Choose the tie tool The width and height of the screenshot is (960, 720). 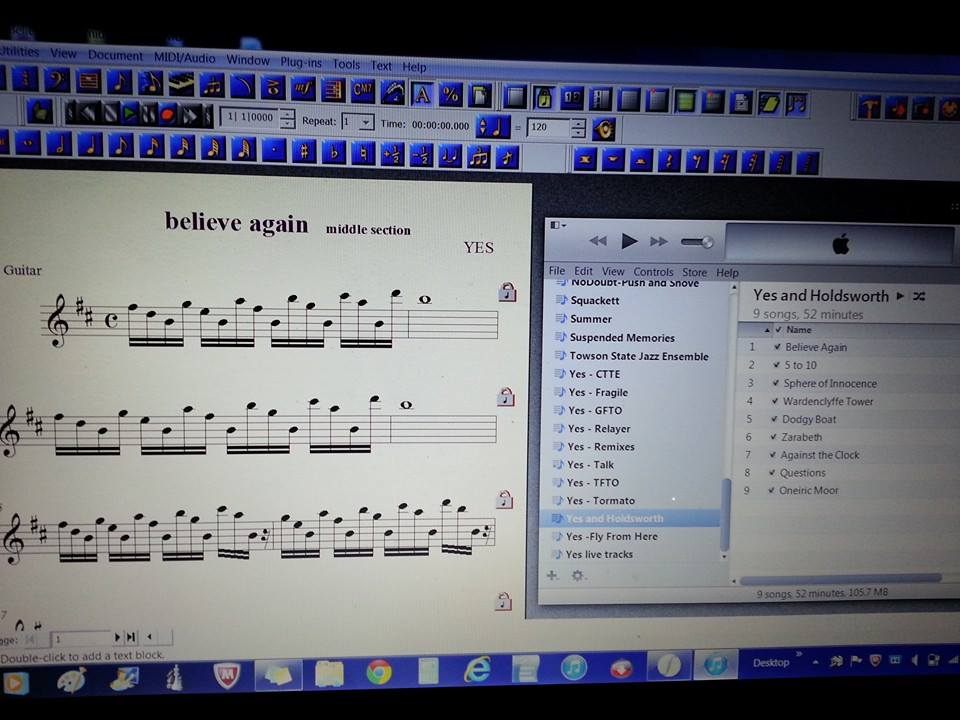pyautogui.click(x=450, y=157)
